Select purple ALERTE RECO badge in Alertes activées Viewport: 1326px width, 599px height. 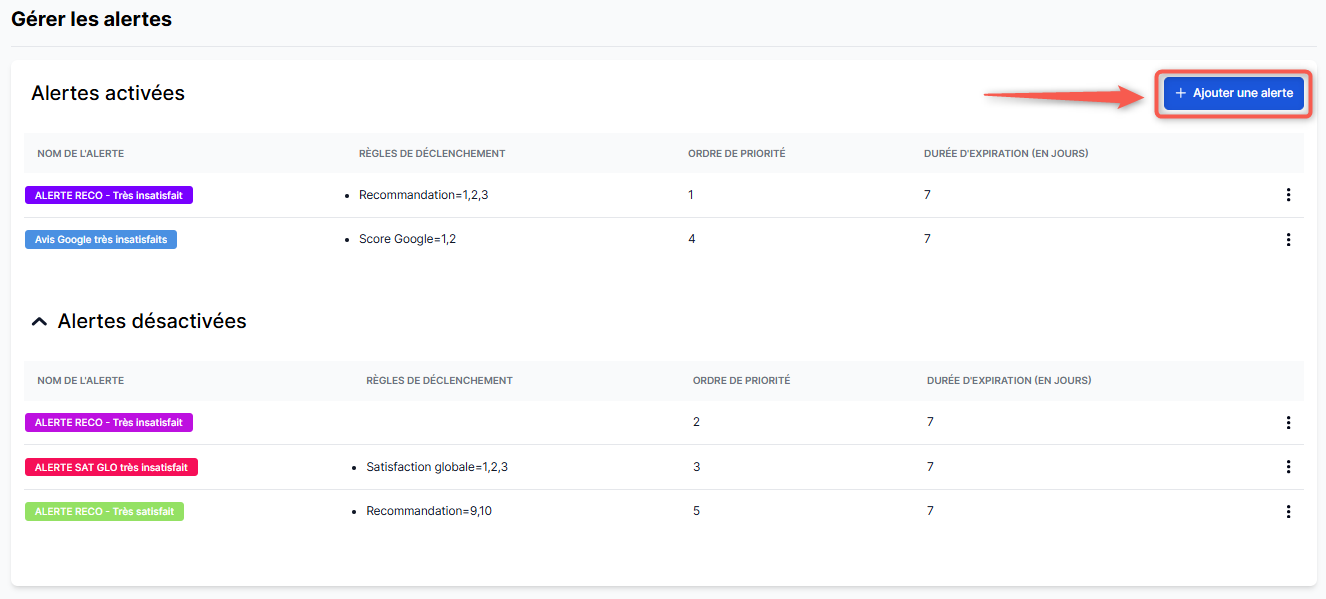click(108, 195)
